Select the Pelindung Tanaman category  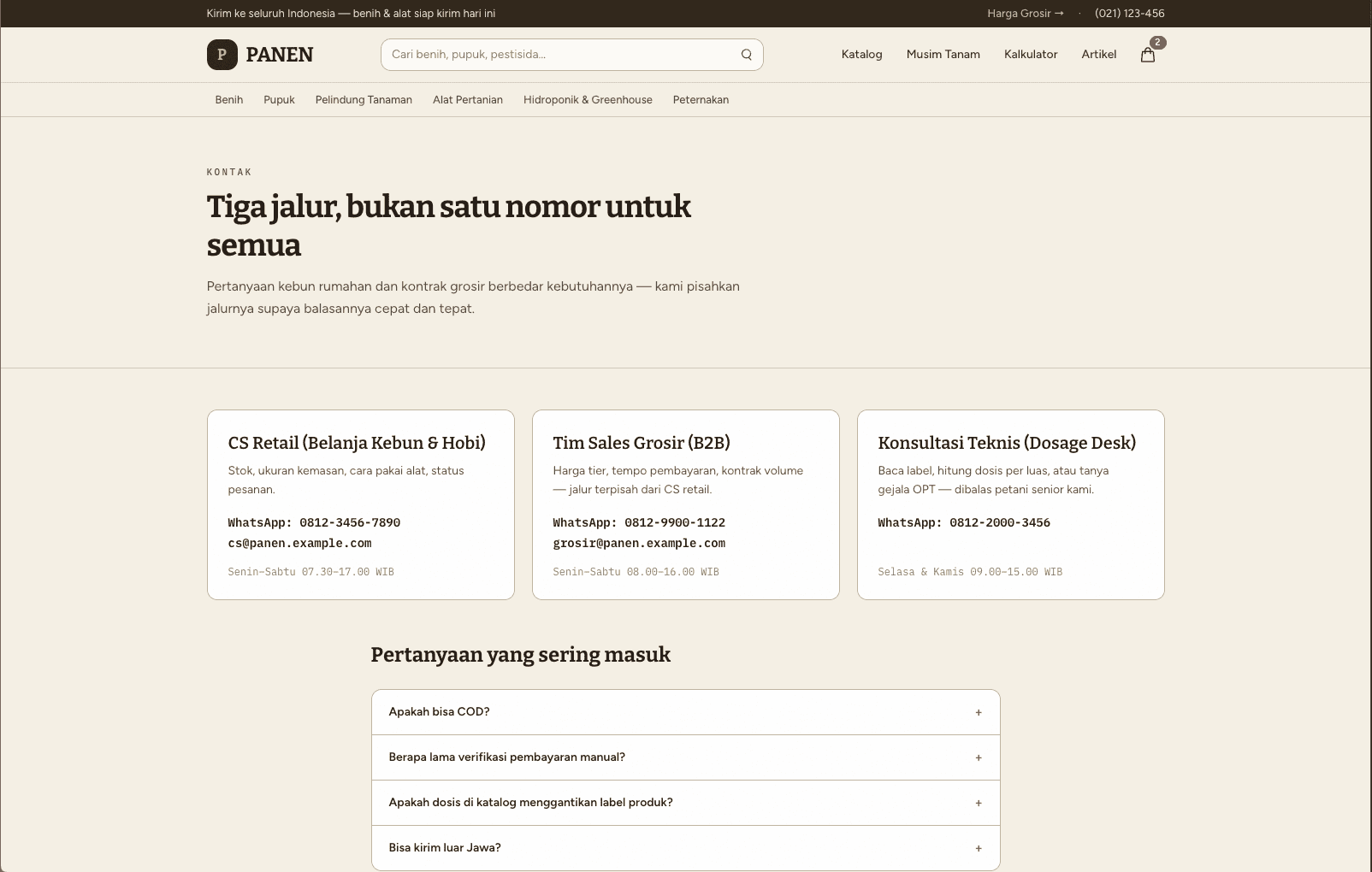364,100
